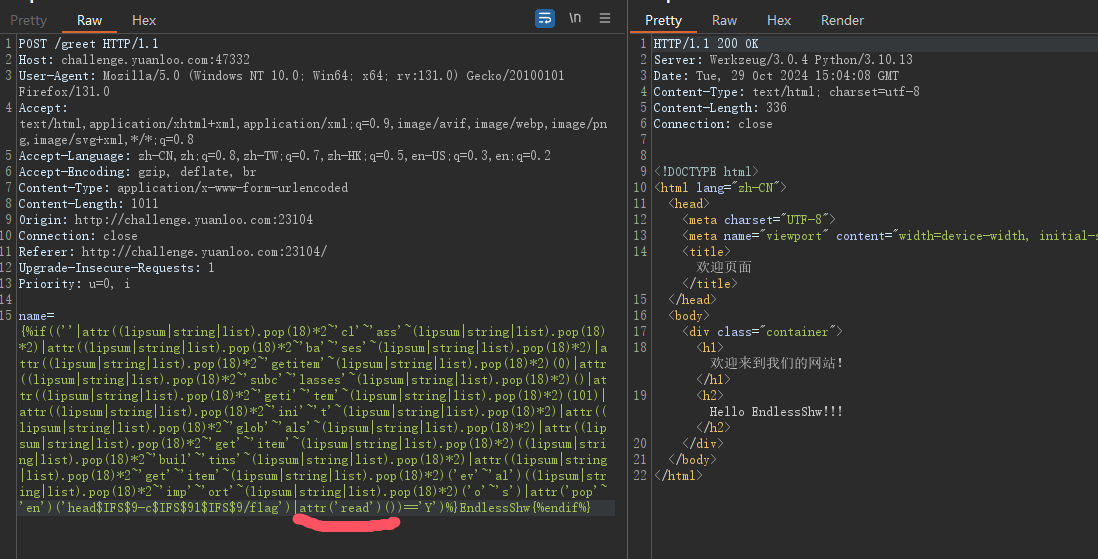This screenshot has height=559, width=1098.
Task: Click the closing </h1> tag
Action: pyautogui.click(x=713, y=380)
